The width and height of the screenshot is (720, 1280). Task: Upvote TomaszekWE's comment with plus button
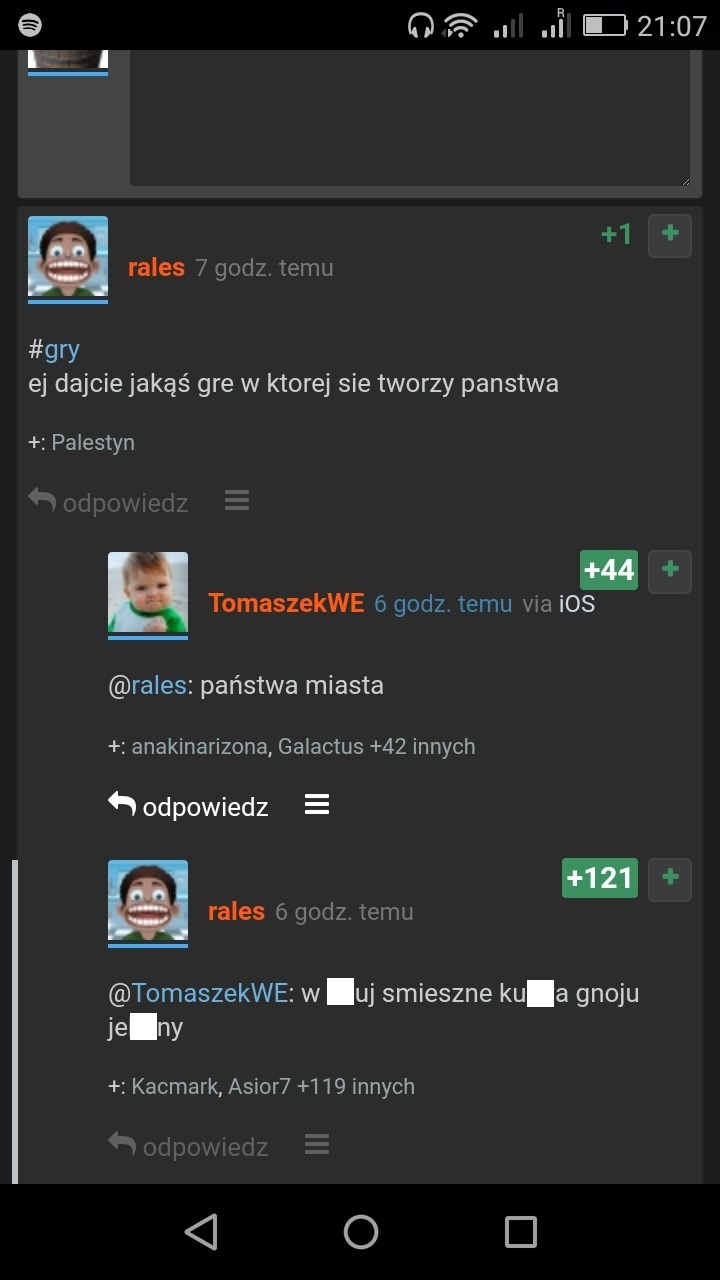670,571
